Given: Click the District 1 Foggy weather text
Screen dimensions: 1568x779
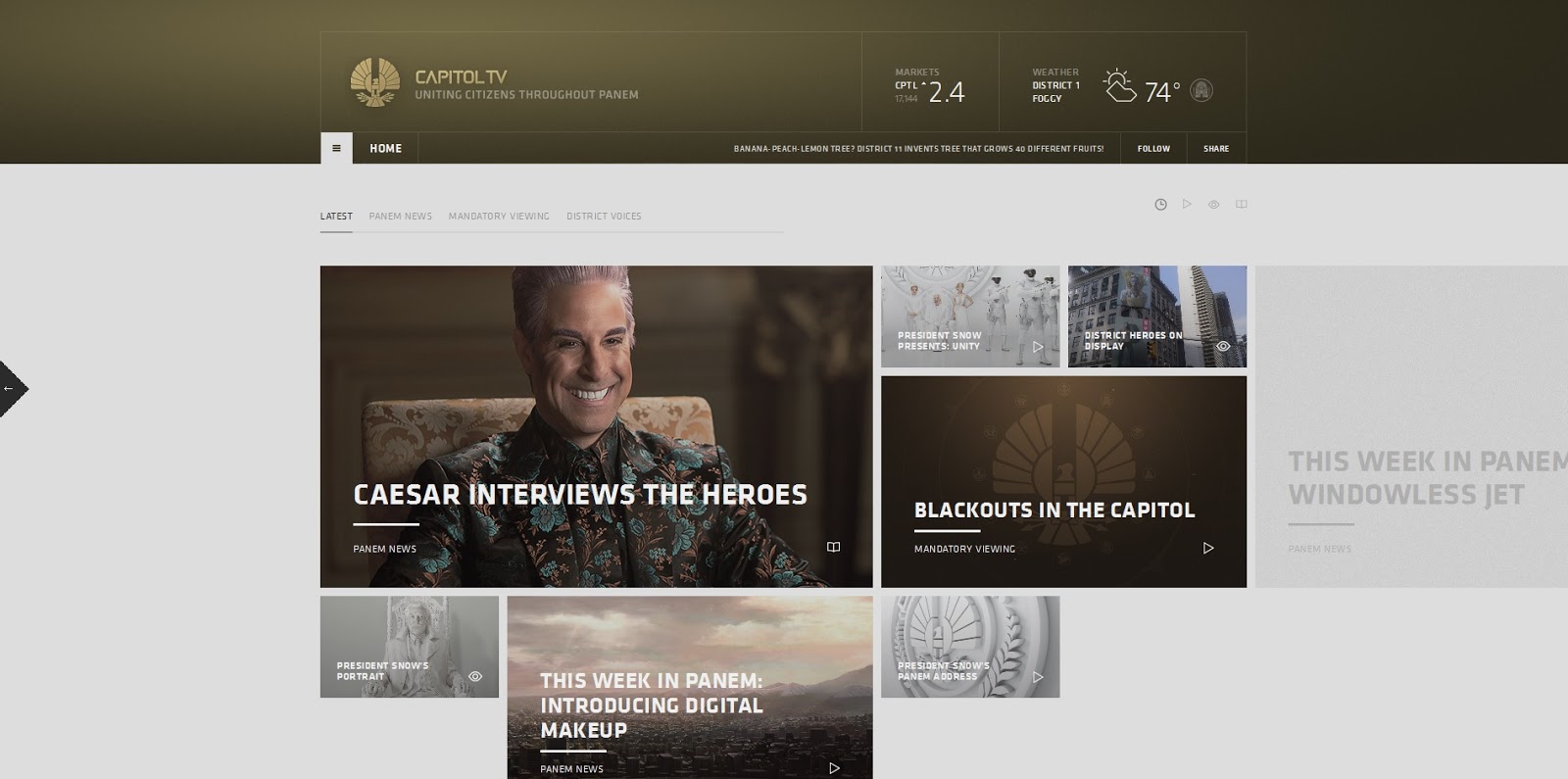Looking at the screenshot, I should coord(1055,92).
